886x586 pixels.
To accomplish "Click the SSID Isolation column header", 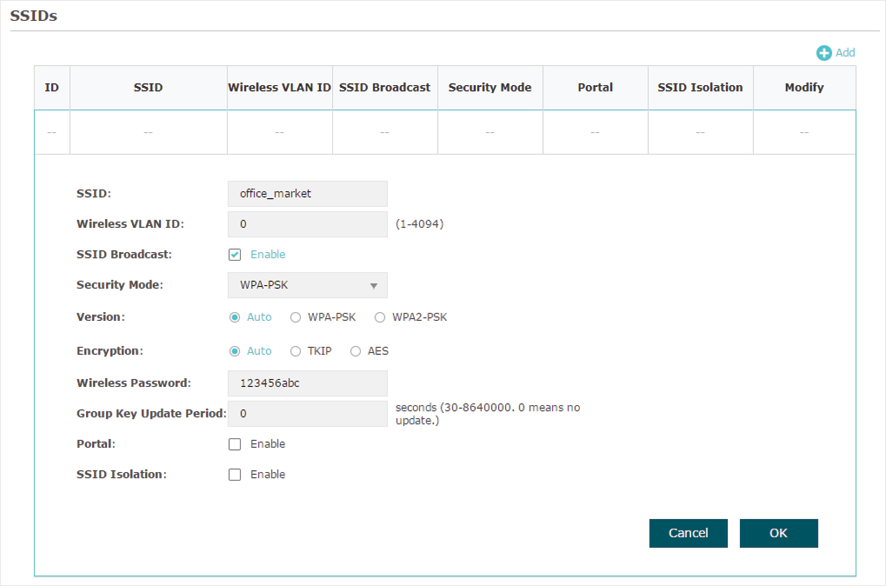I will point(700,88).
